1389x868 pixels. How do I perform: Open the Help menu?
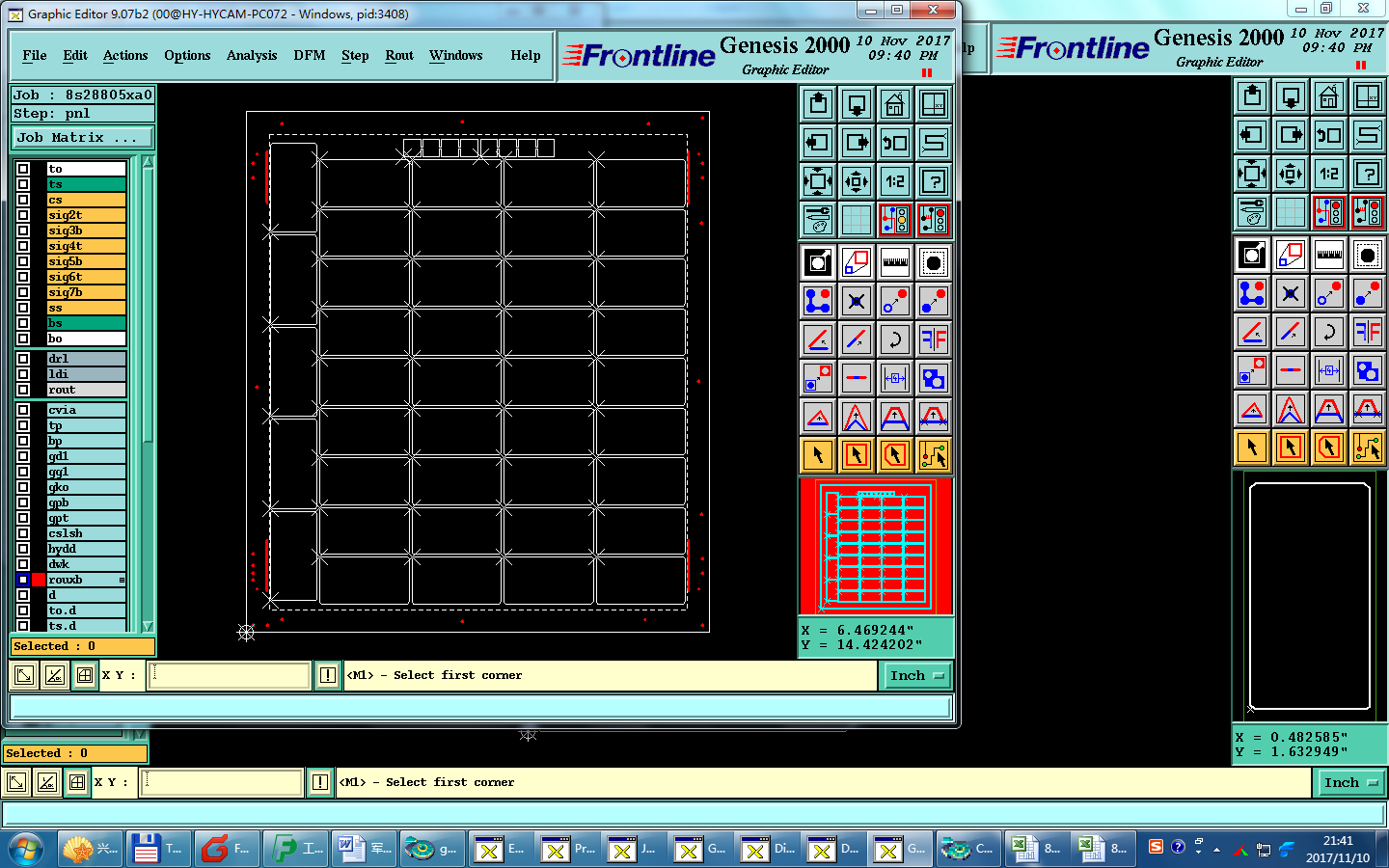point(526,55)
